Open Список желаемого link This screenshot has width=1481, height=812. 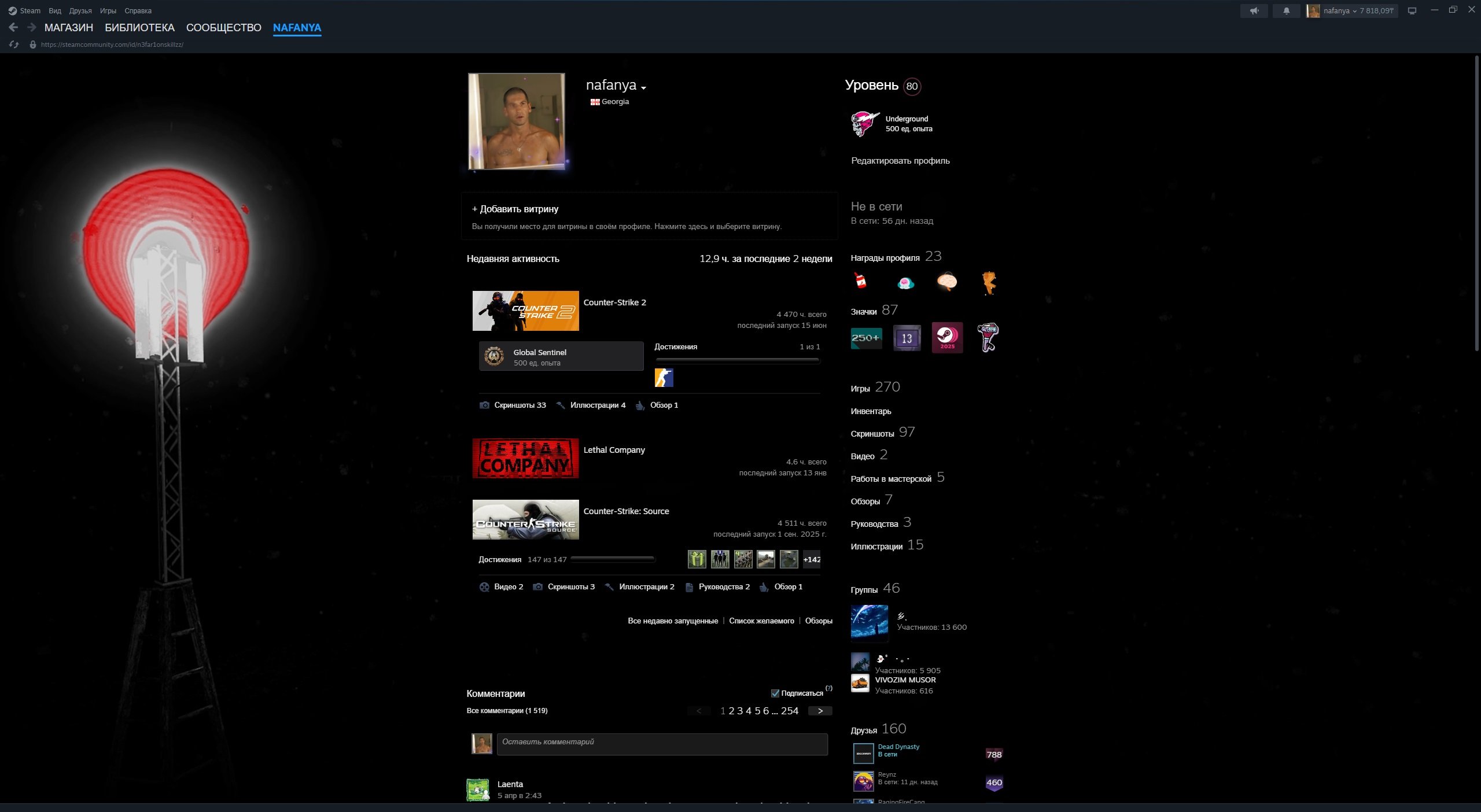pyautogui.click(x=761, y=621)
